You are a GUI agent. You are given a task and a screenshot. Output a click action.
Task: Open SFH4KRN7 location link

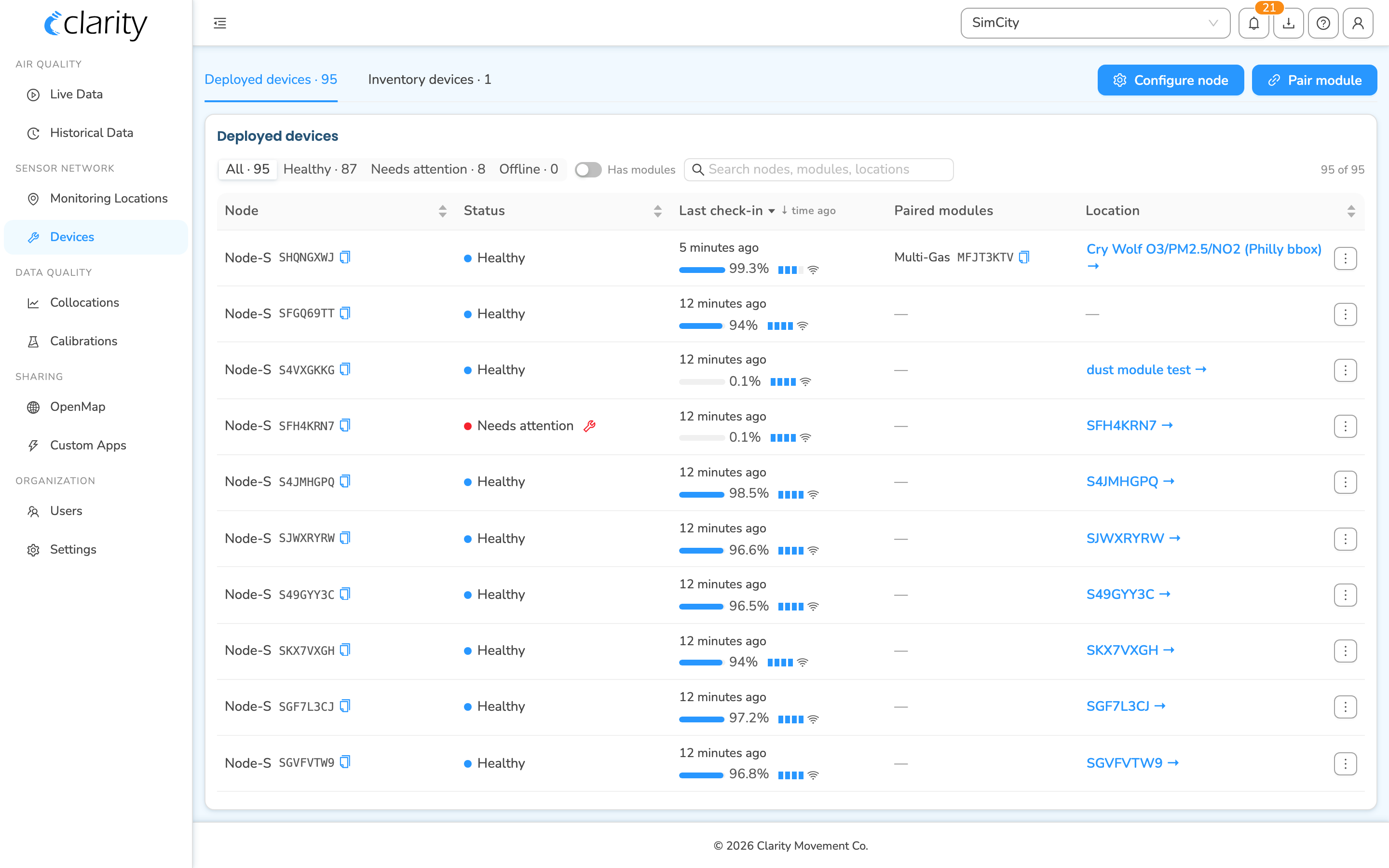pyautogui.click(x=1129, y=425)
